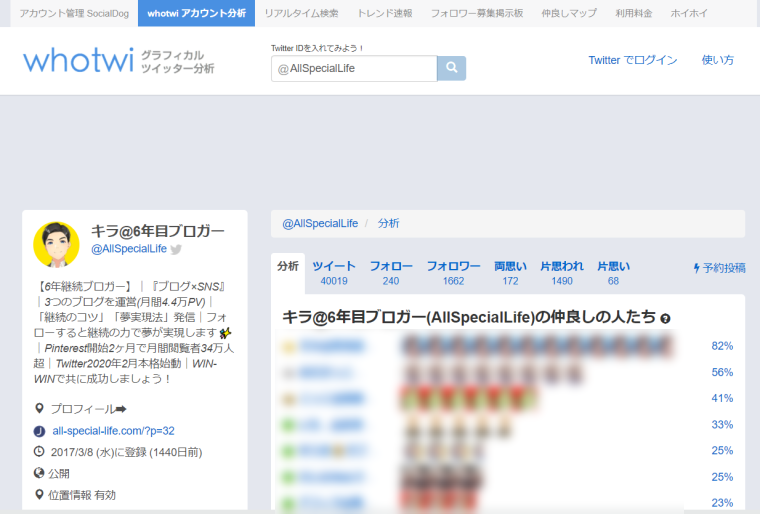Click inside the Twitter ID search field
Viewport: 760px width, 514px height.
[x=354, y=68]
